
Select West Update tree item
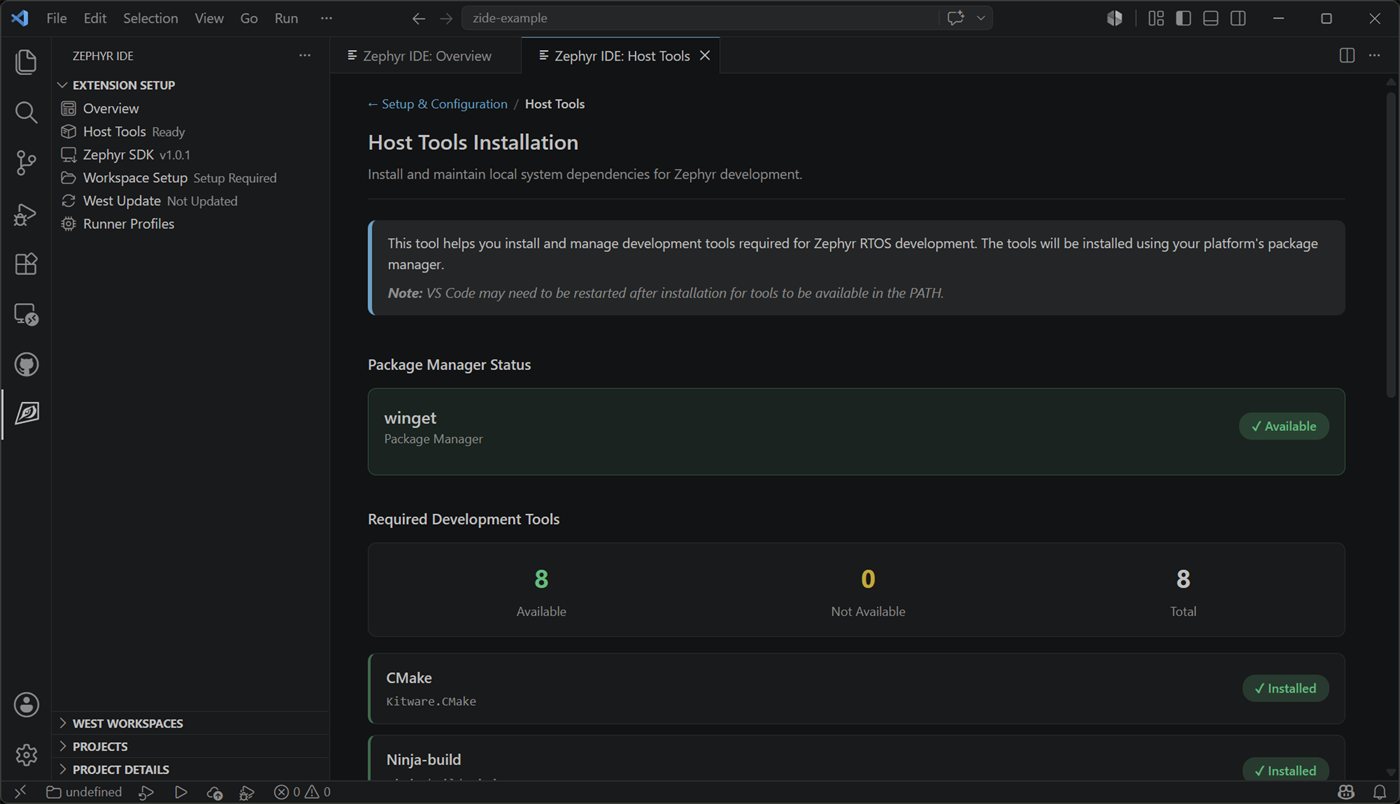190,200
